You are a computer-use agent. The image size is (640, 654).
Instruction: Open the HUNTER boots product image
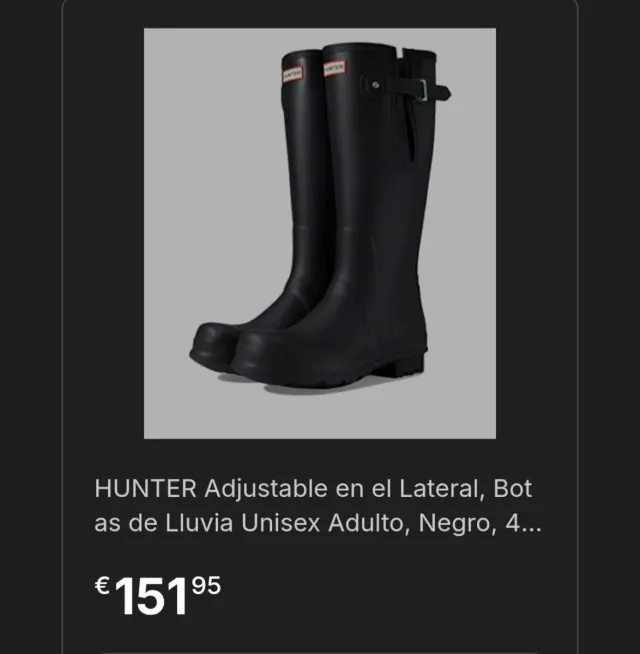(320, 233)
